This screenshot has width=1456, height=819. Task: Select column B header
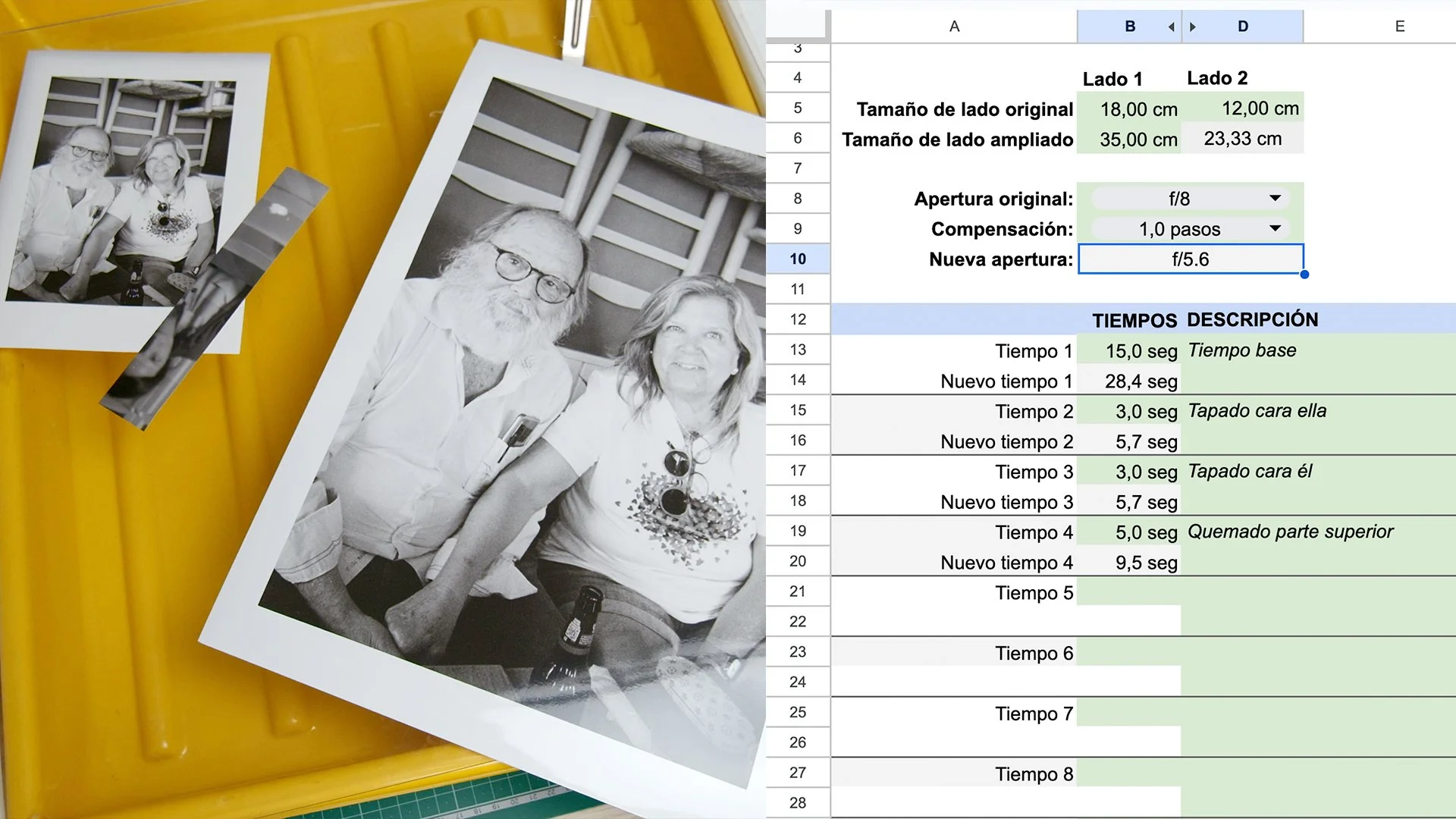click(1129, 27)
